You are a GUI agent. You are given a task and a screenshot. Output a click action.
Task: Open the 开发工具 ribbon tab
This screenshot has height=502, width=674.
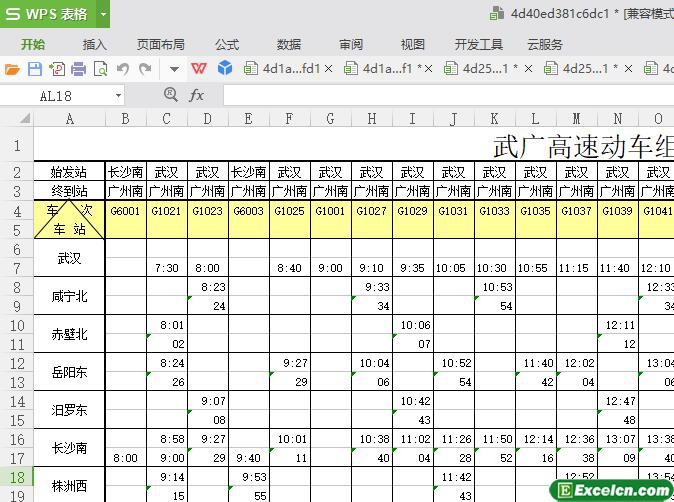[478, 44]
